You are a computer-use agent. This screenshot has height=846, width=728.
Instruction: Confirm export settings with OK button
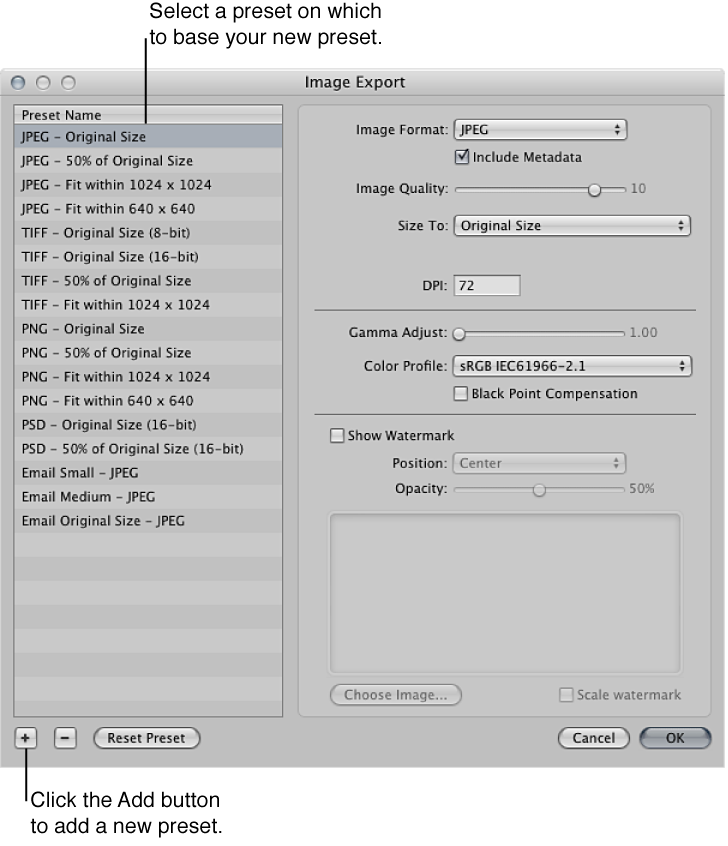(x=675, y=738)
